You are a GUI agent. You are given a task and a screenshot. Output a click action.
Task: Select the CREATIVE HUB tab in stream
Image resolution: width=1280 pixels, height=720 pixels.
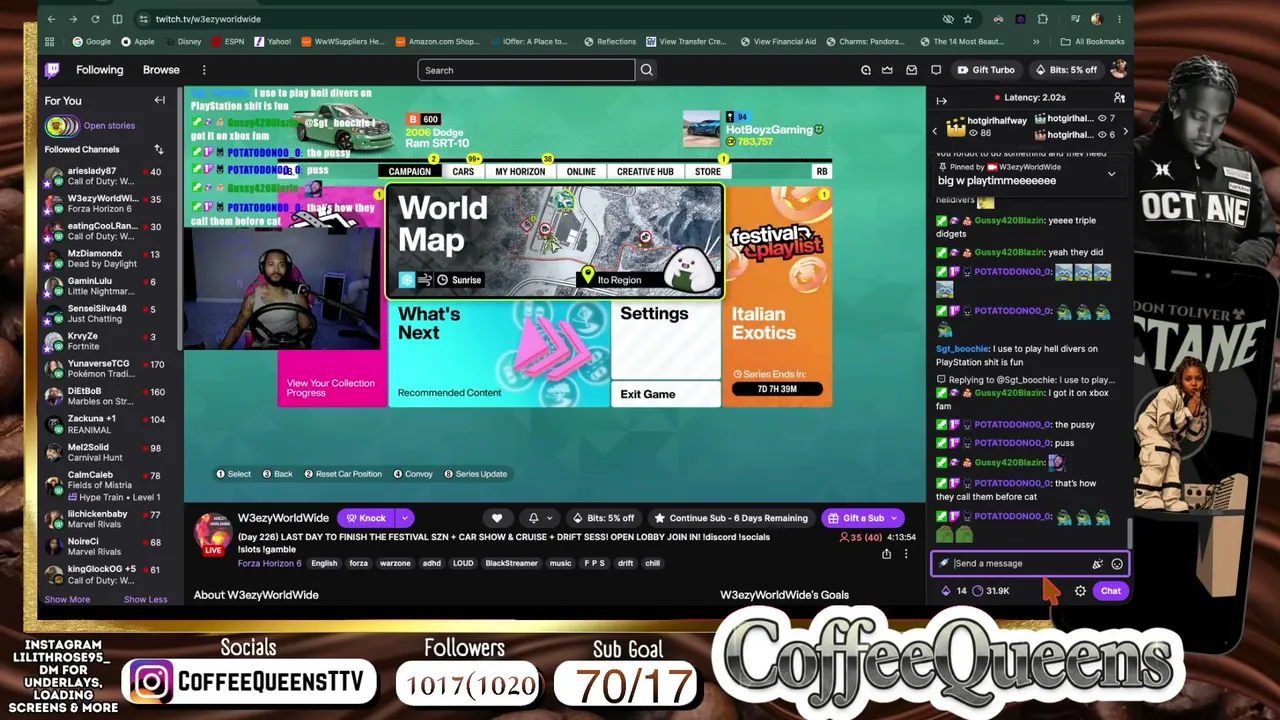pyautogui.click(x=645, y=172)
